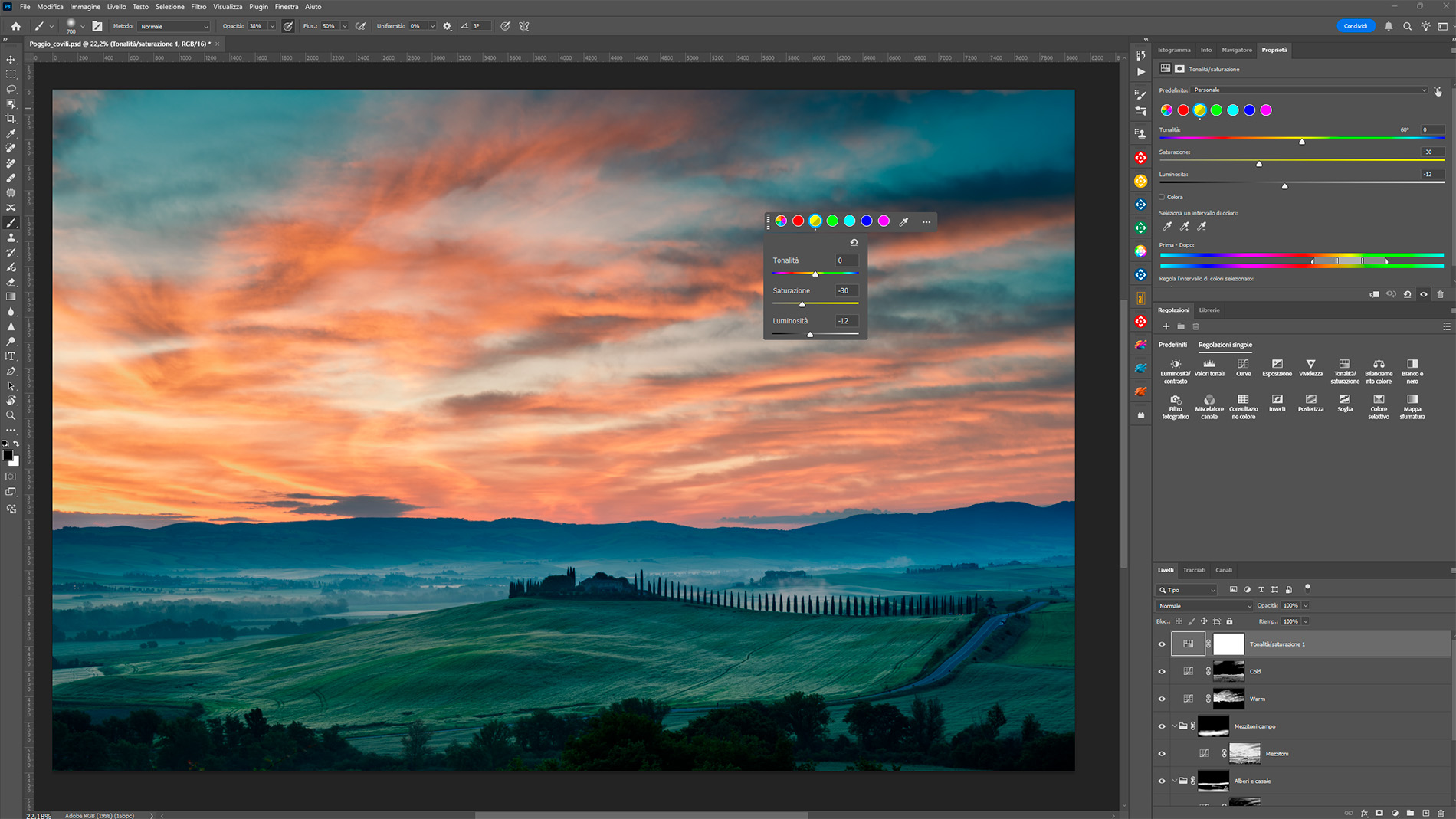Add a Vividezza adjustment

coord(1310,368)
